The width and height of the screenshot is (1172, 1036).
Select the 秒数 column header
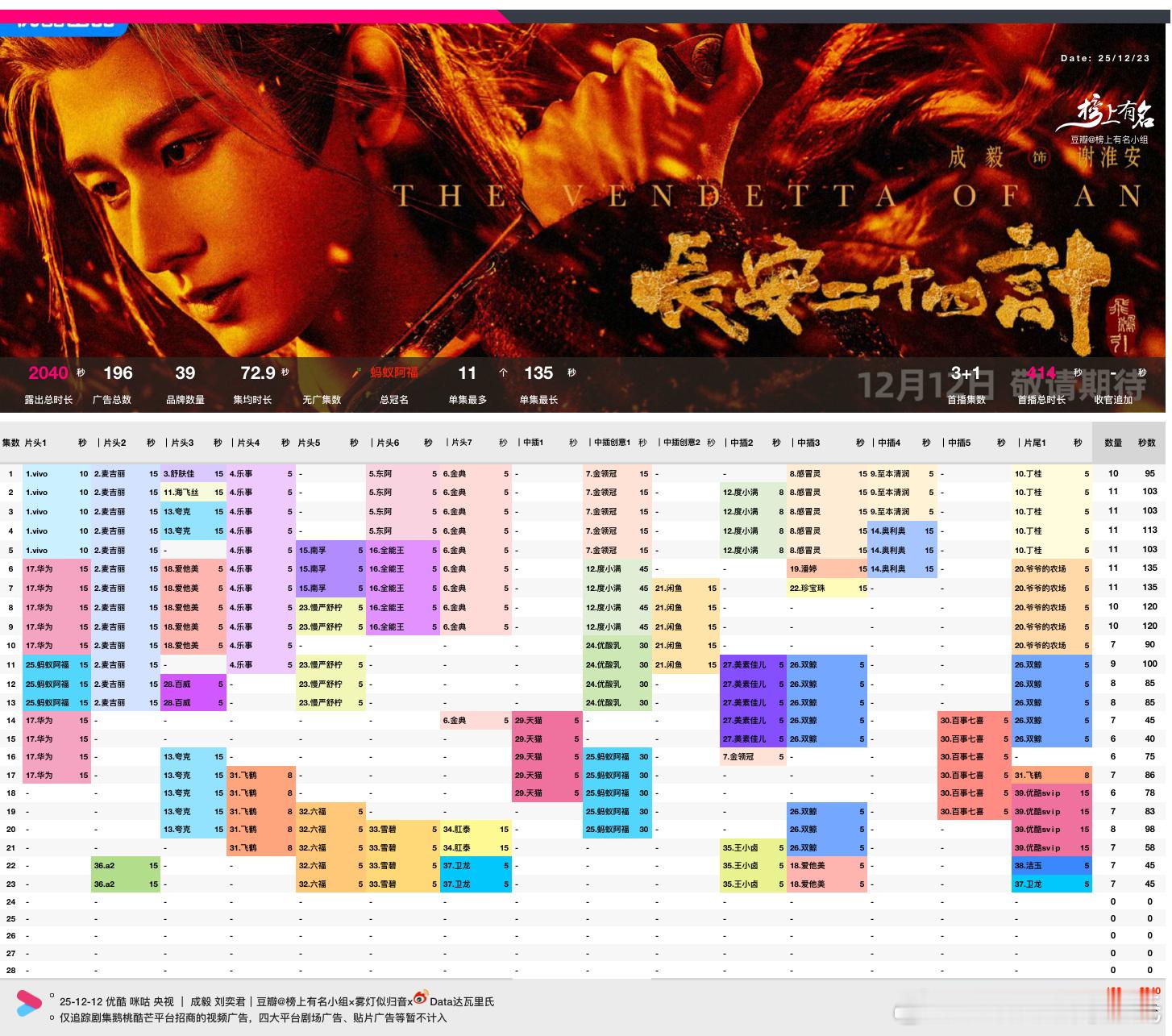pos(1147,443)
